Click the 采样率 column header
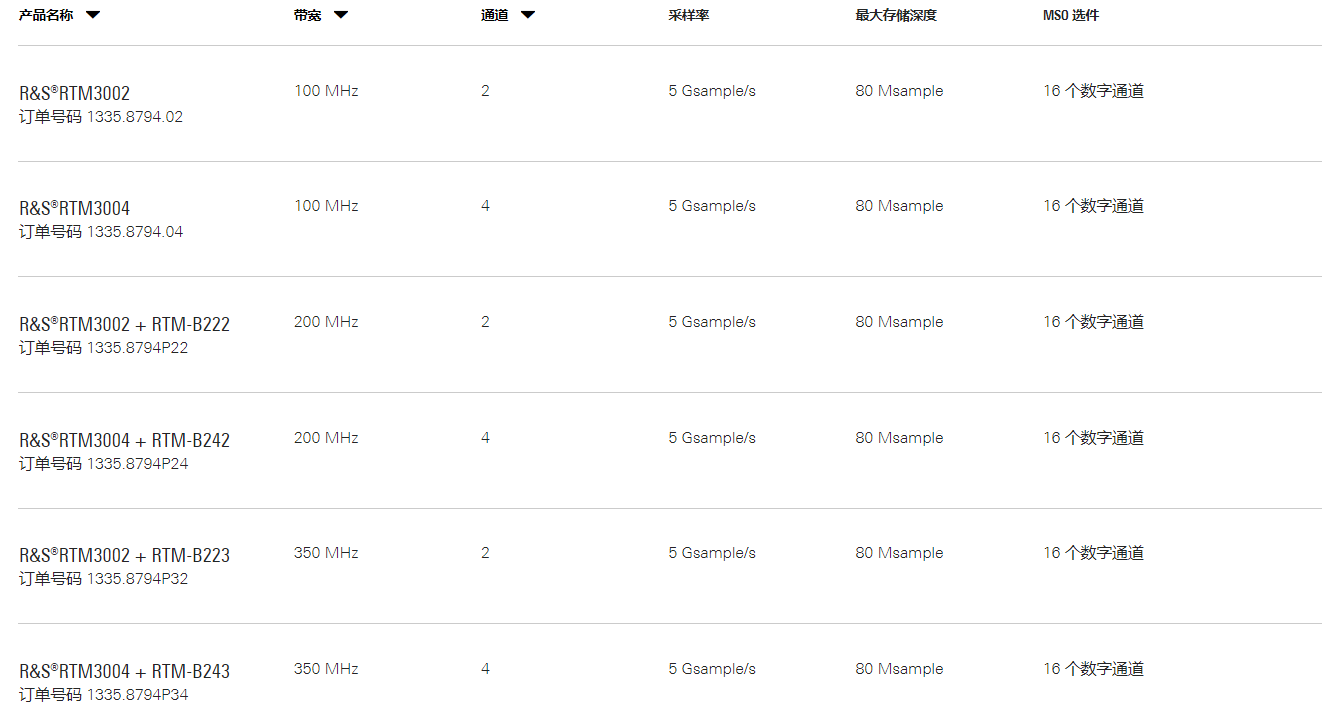The image size is (1322, 728). pyautogui.click(x=689, y=15)
